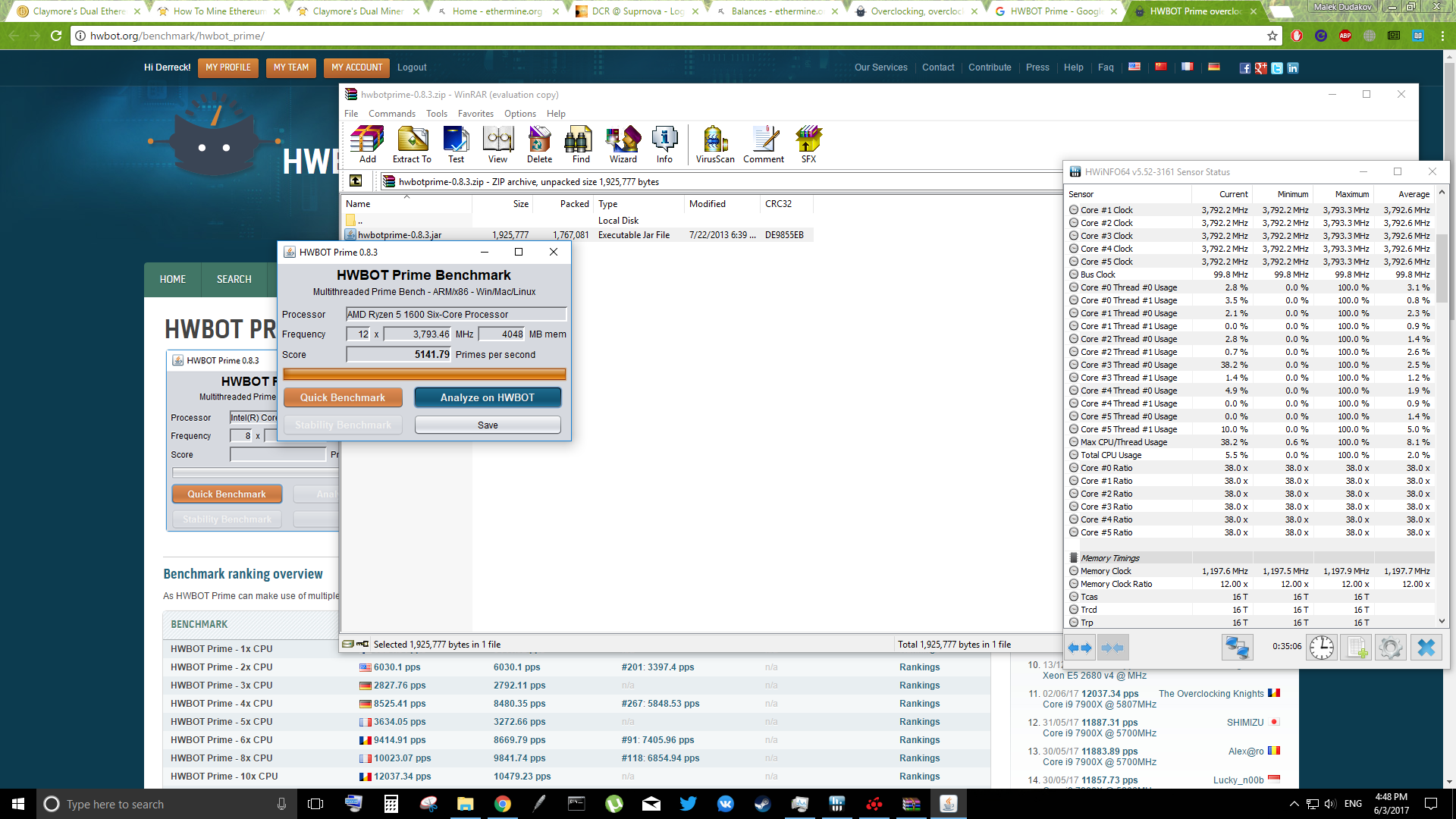Click LinkedIn icon in site header
Image resolution: width=1456 pixels, height=819 pixels.
(x=1293, y=68)
